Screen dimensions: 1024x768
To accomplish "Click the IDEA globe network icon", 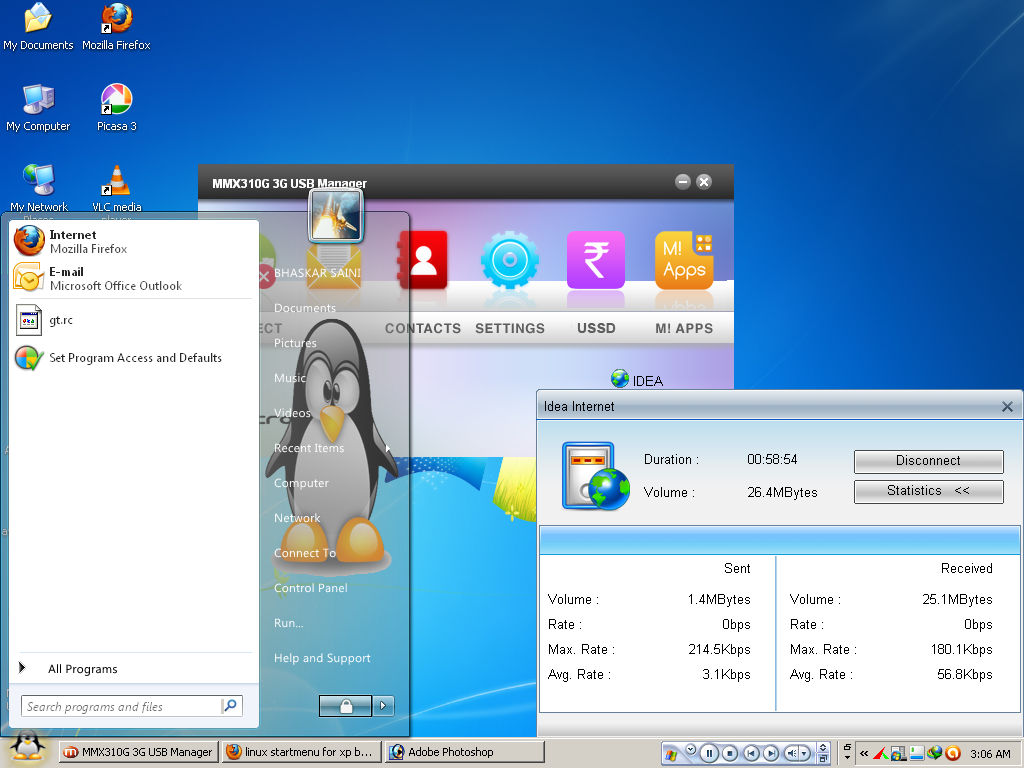I will [620, 378].
